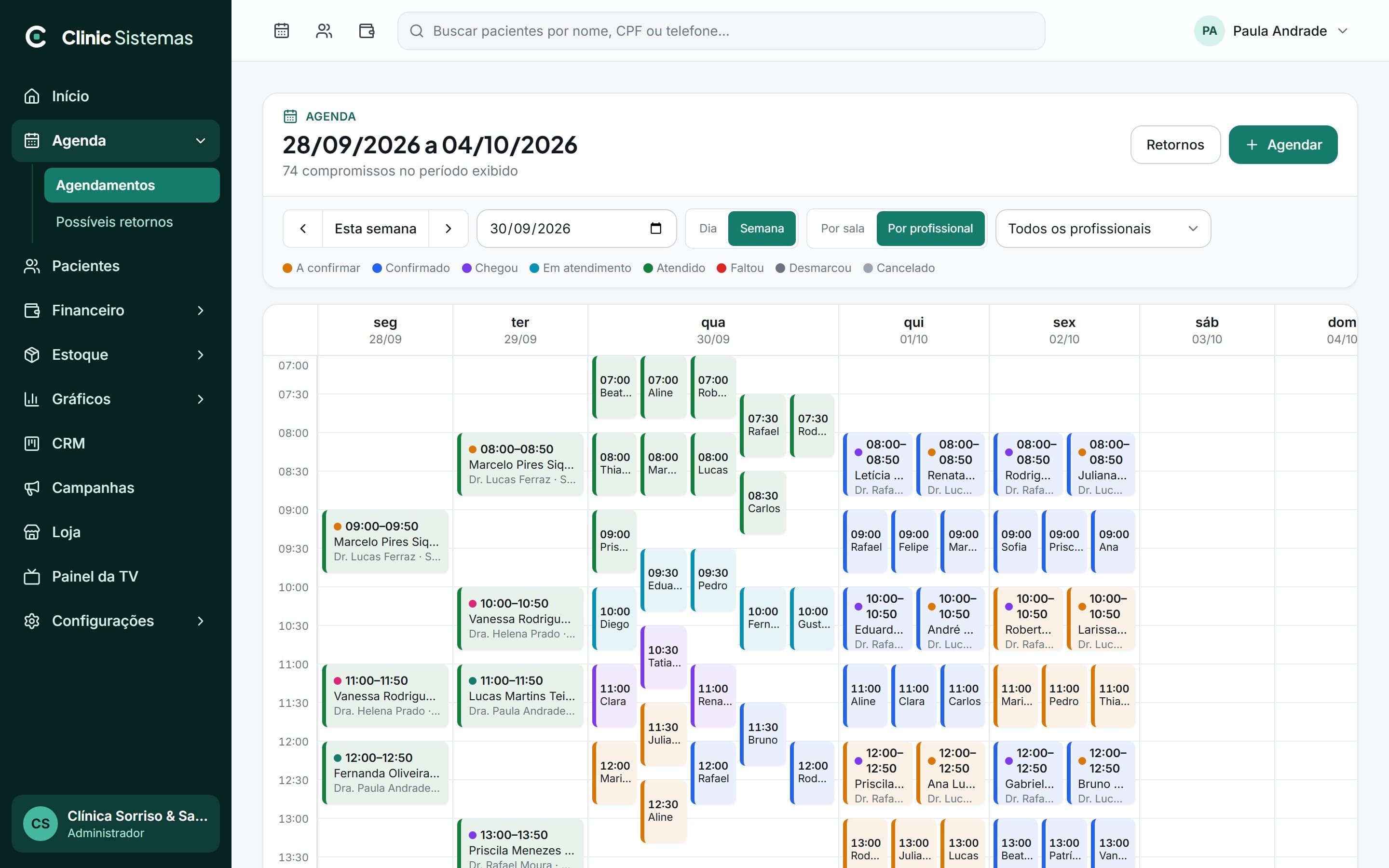
Task: Group agenda Por profissional
Action: pyautogui.click(x=930, y=229)
